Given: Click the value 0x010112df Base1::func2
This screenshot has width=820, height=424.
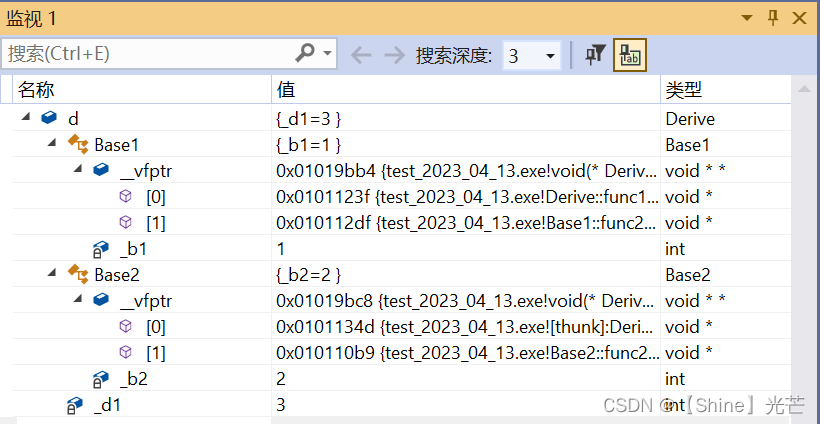Looking at the screenshot, I should 465,223.
